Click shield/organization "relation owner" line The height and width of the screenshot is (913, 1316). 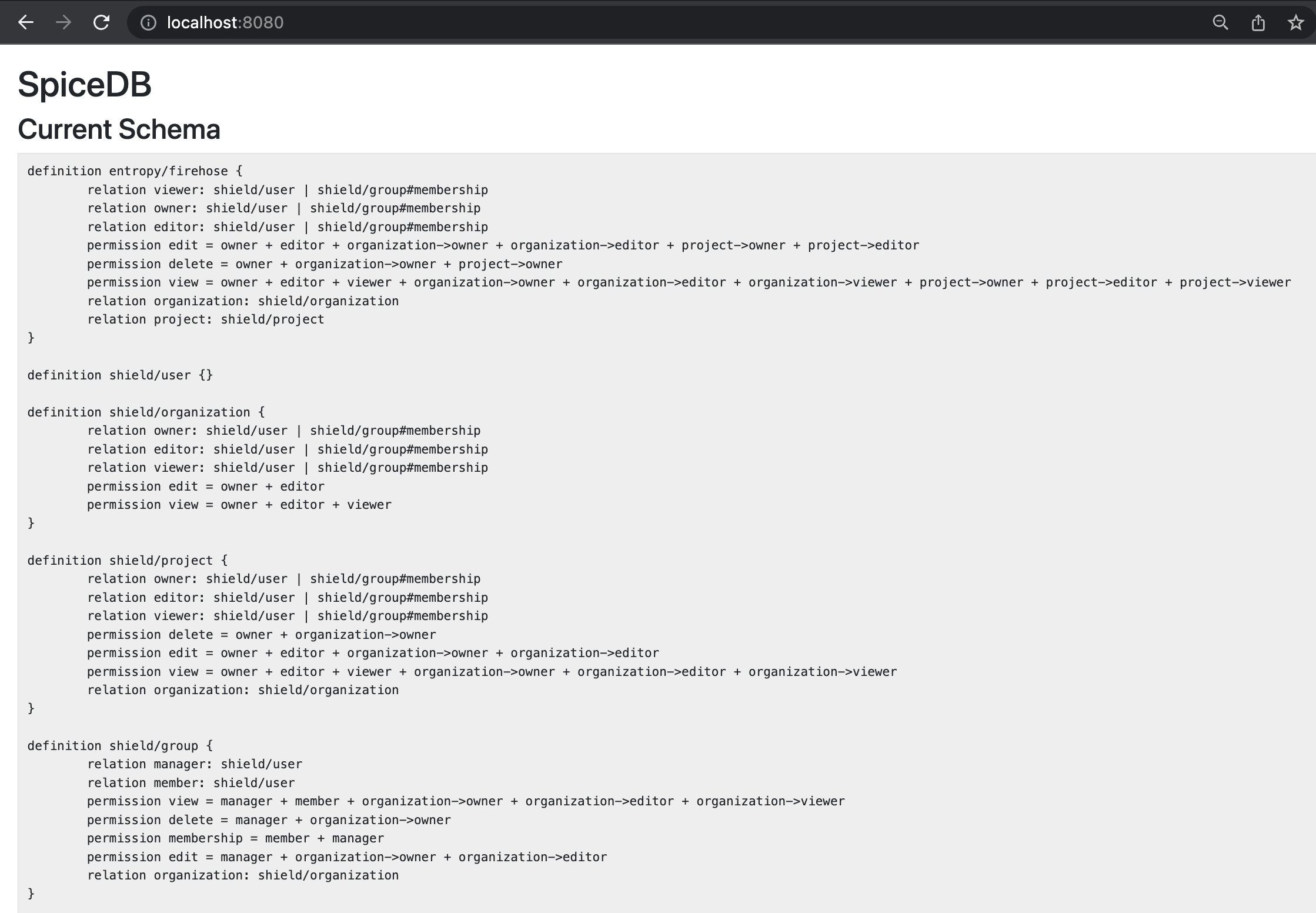[284, 431]
